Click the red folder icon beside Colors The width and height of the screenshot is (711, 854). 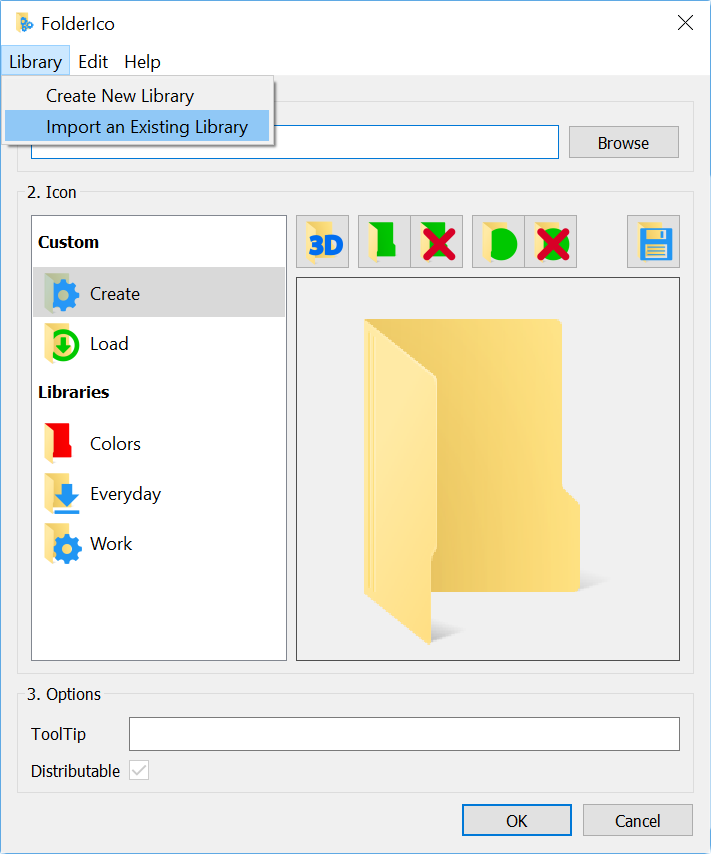tap(59, 443)
